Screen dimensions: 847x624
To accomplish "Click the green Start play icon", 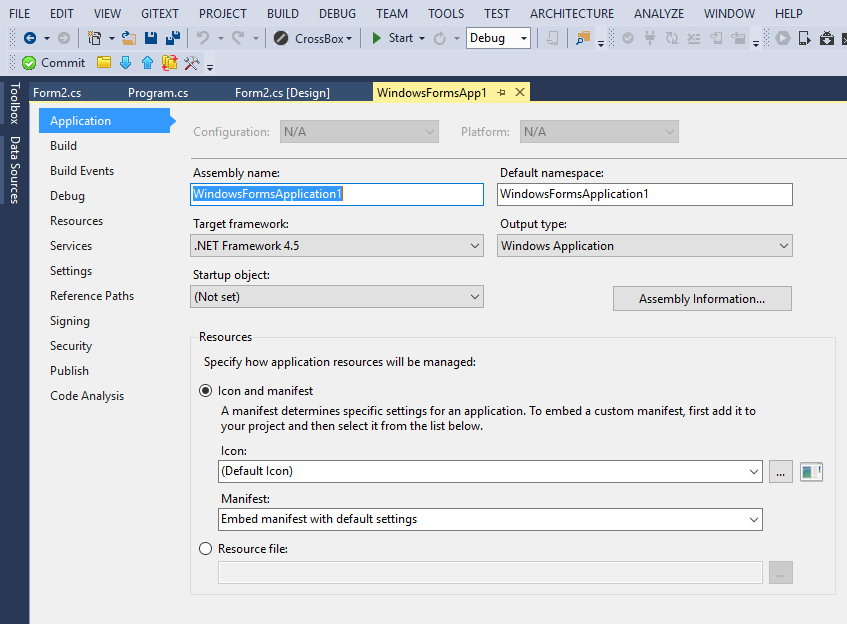I will tap(377, 38).
